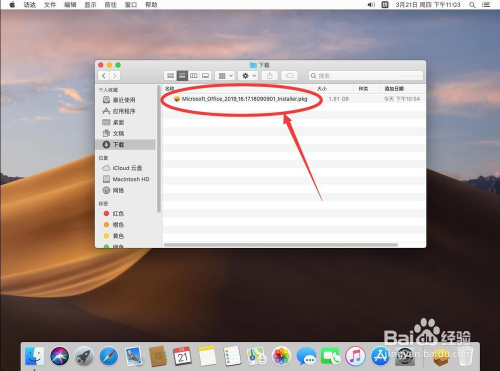500x371 pixels.
Task: Open Launchpad rocket icon in Dock
Action: click(84, 356)
